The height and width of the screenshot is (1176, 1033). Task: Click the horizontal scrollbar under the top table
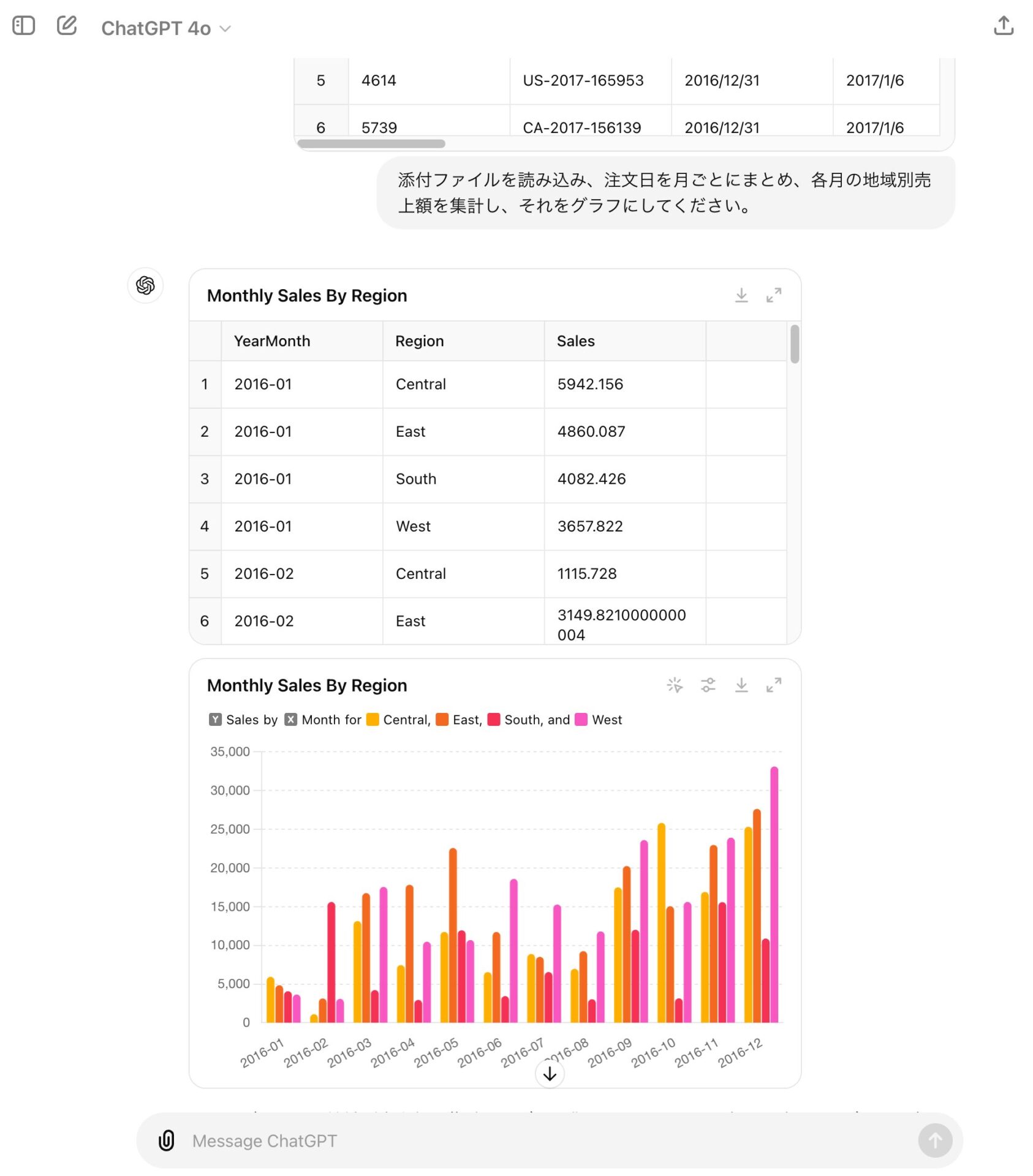(x=371, y=144)
